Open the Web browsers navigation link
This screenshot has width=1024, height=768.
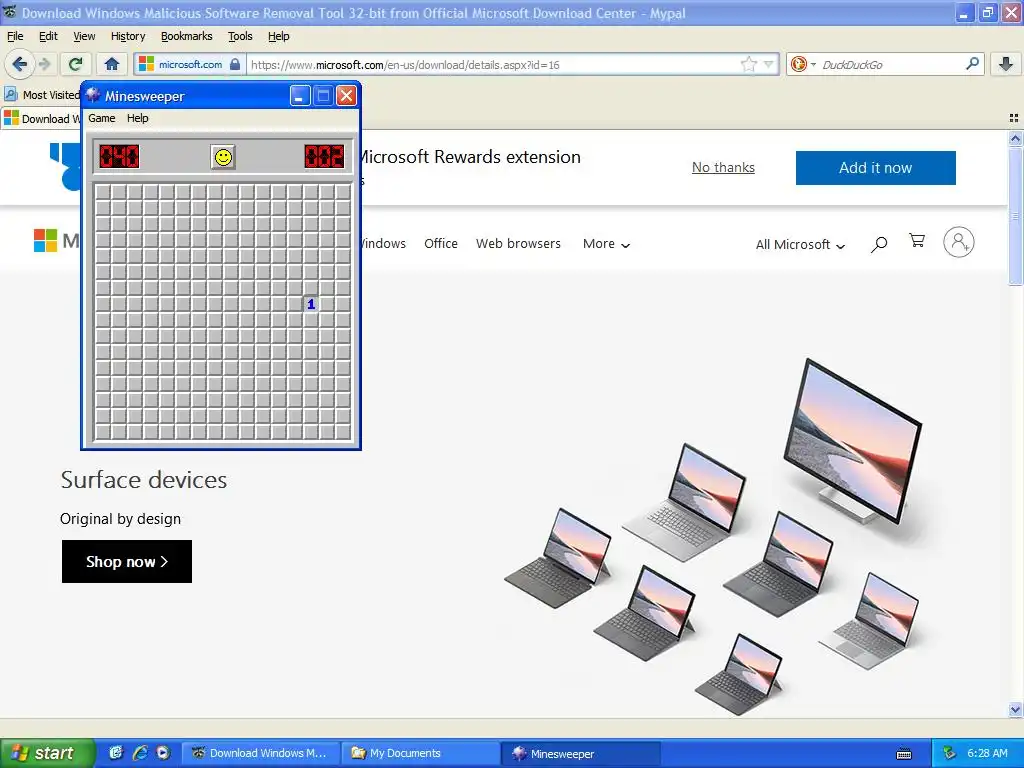tap(518, 244)
